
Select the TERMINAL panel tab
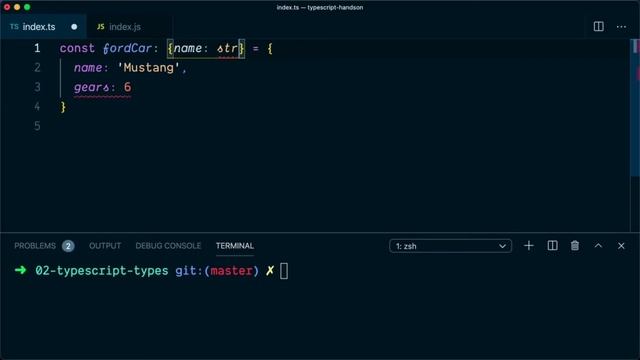(x=235, y=246)
